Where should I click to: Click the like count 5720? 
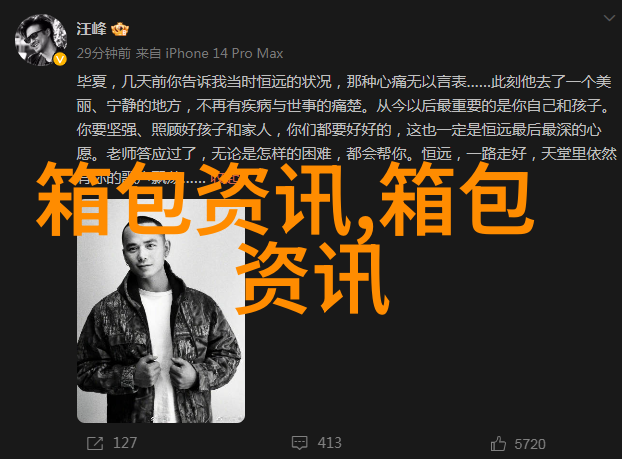[530, 444]
